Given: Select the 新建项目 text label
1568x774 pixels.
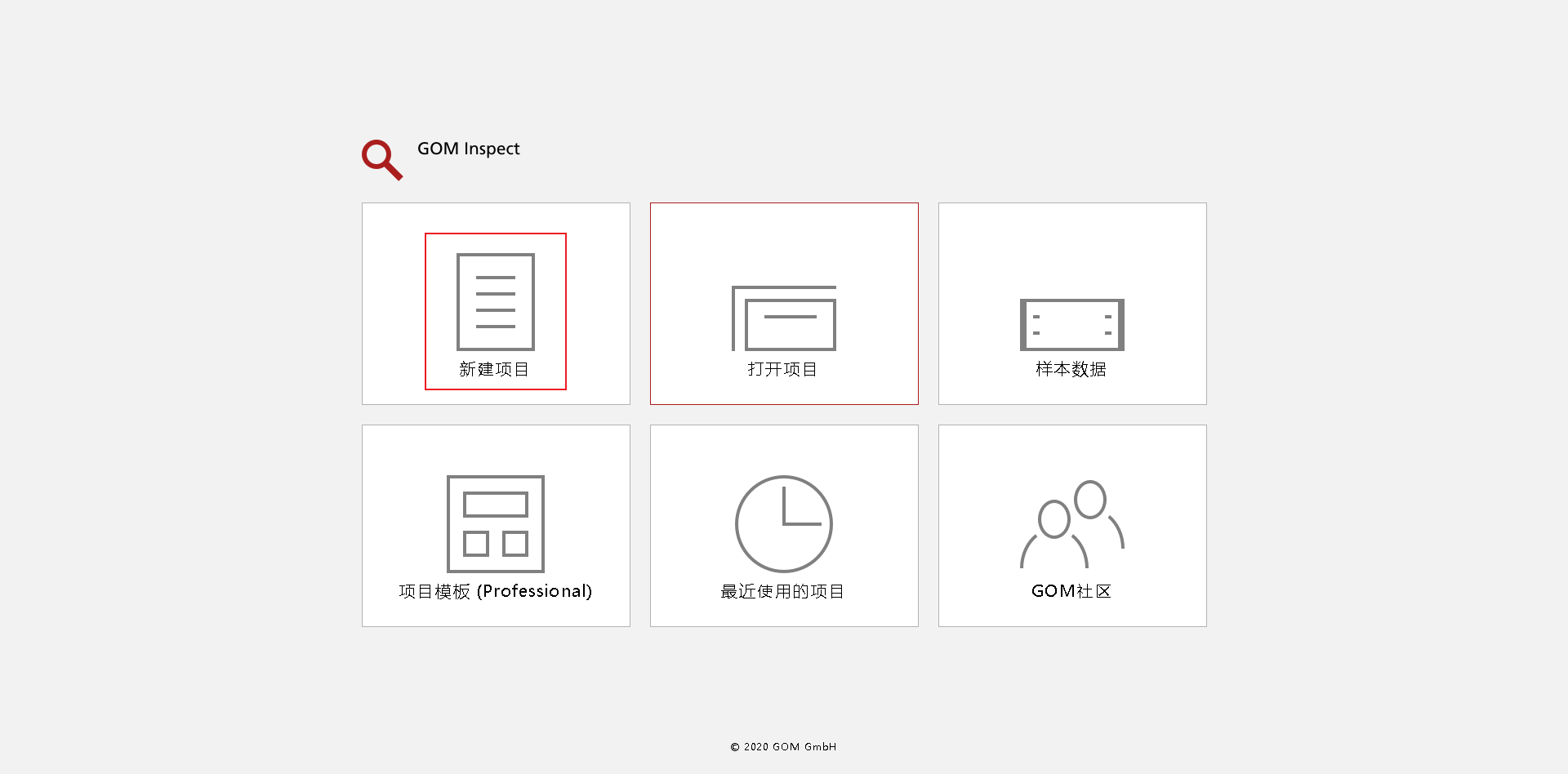Looking at the screenshot, I should click(494, 370).
